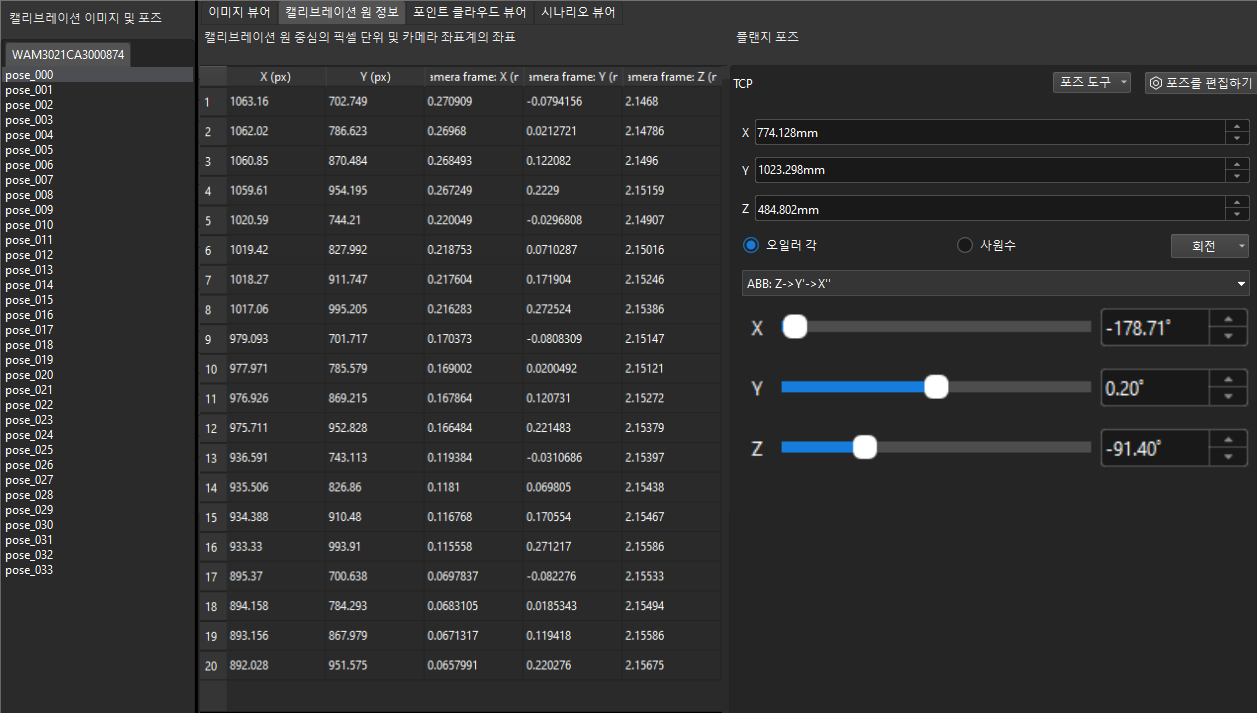The width and height of the screenshot is (1257, 713).
Task: Decrease the TCP X value with down arrow
Action: click(1238, 139)
